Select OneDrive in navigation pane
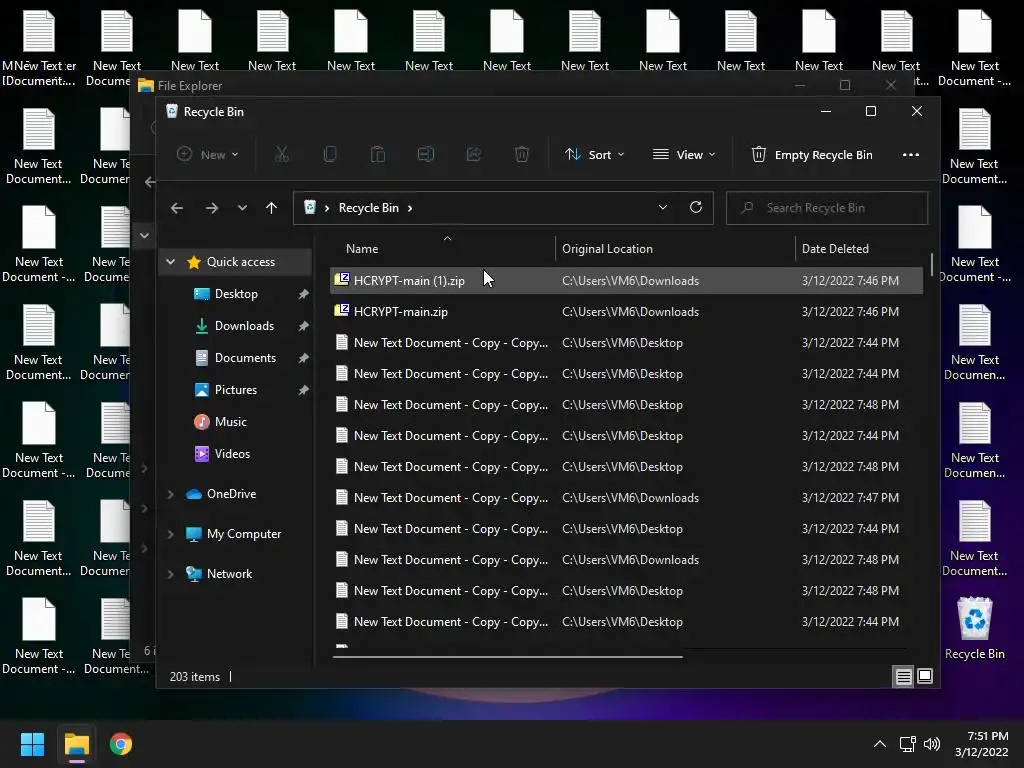 (231, 494)
